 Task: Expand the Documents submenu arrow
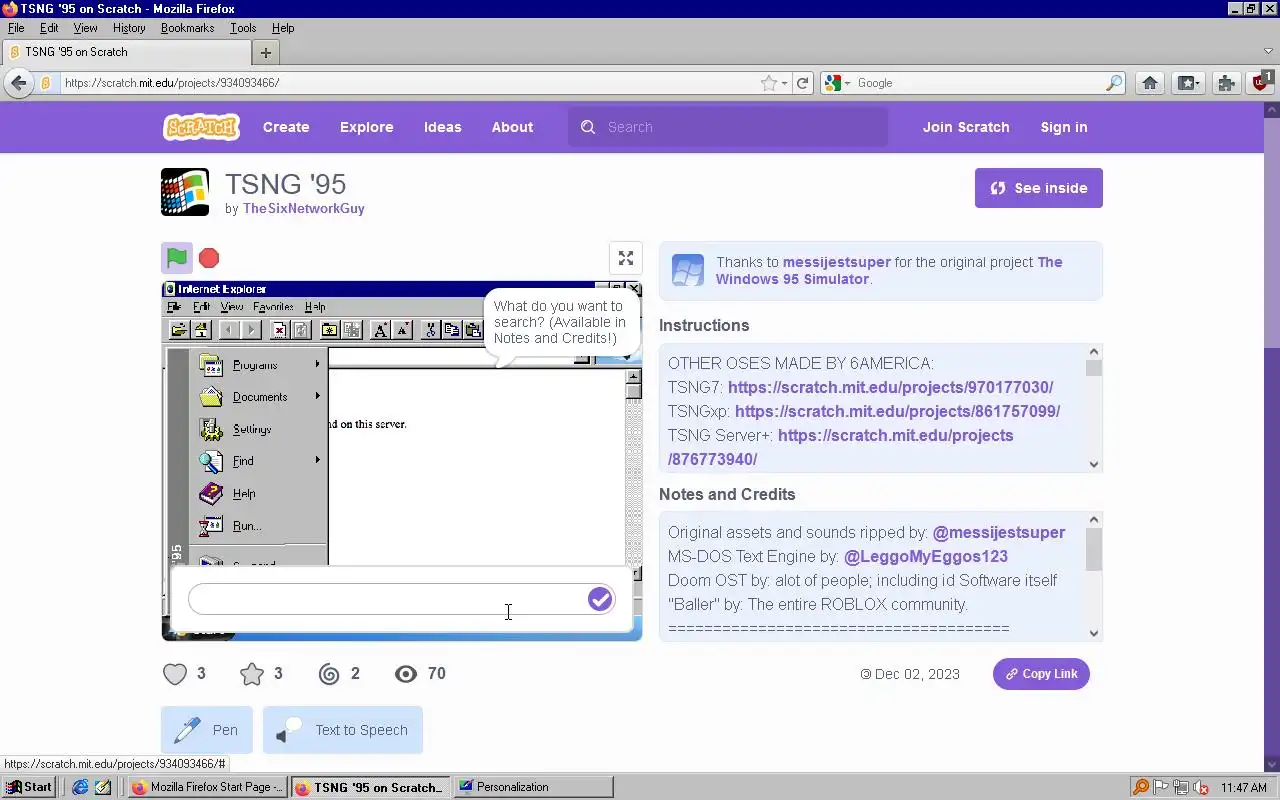tap(317, 397)
